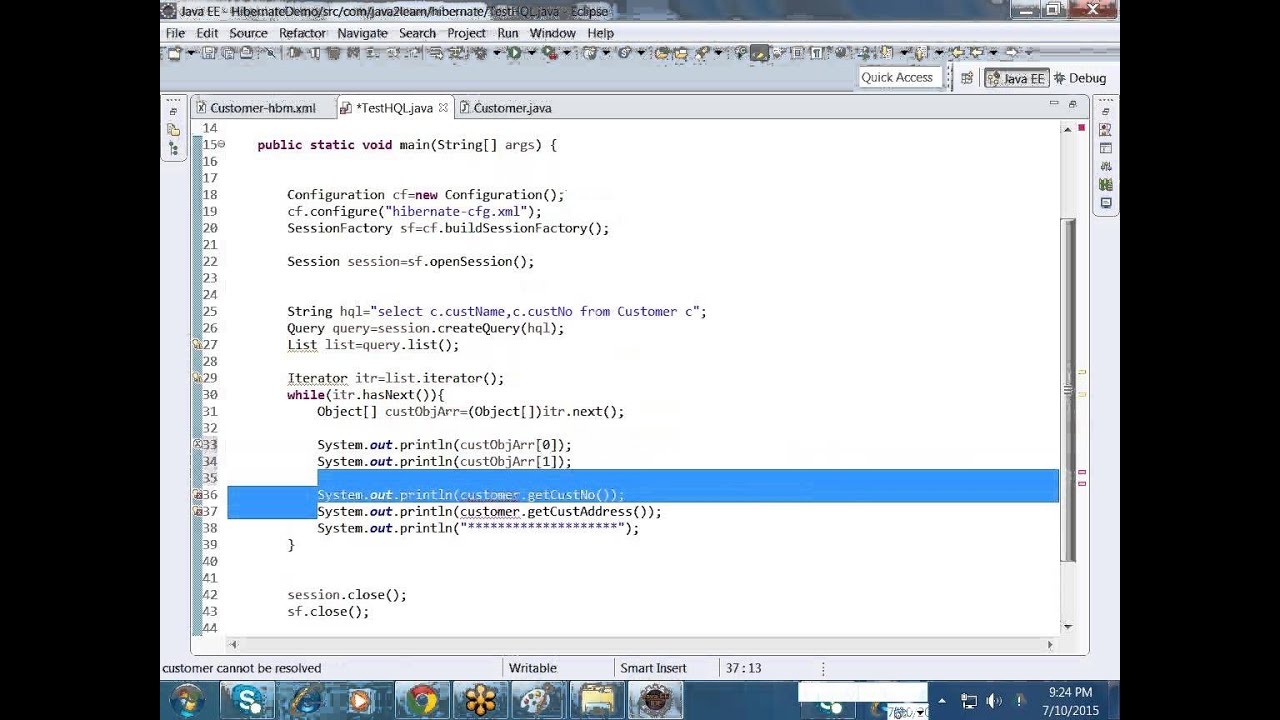
Task: Click the Open Perspective icon
Action: coord(967,78)
